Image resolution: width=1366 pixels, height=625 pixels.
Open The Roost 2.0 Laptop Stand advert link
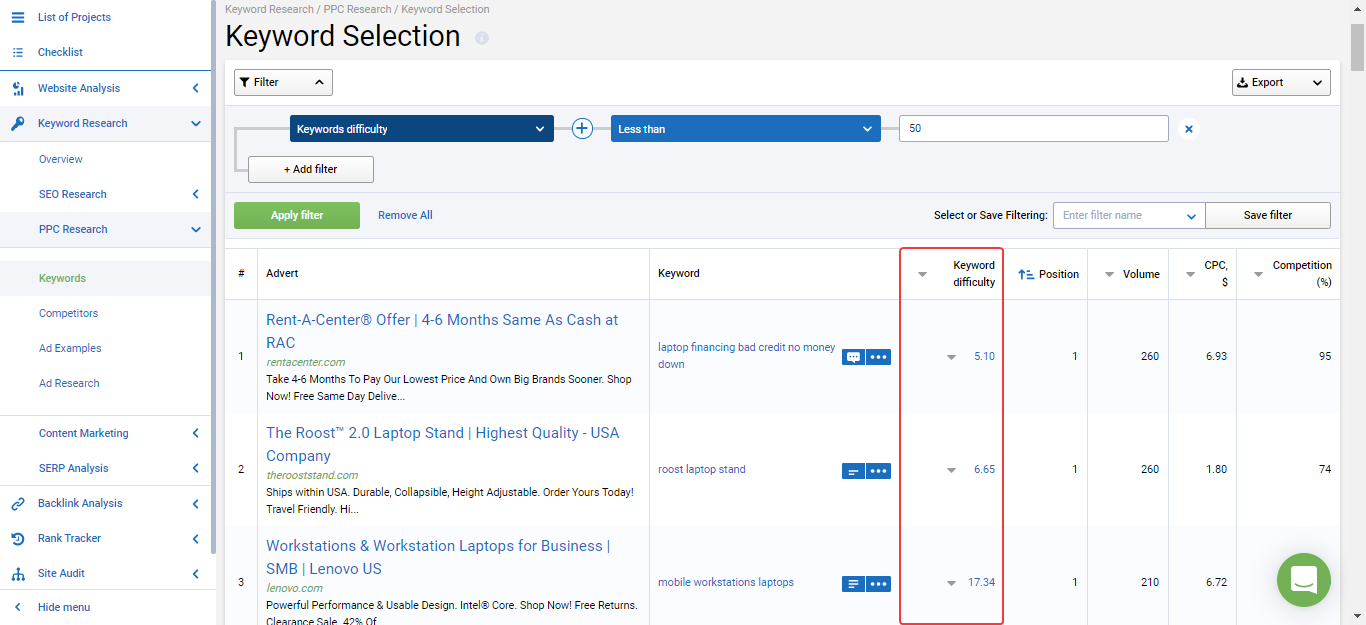click(x=442, y=444)
